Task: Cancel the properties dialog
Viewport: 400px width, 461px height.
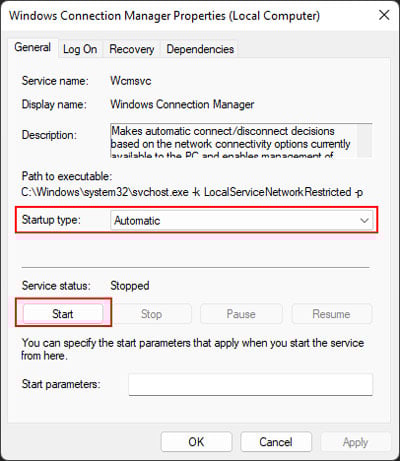Action: [276, 442]
